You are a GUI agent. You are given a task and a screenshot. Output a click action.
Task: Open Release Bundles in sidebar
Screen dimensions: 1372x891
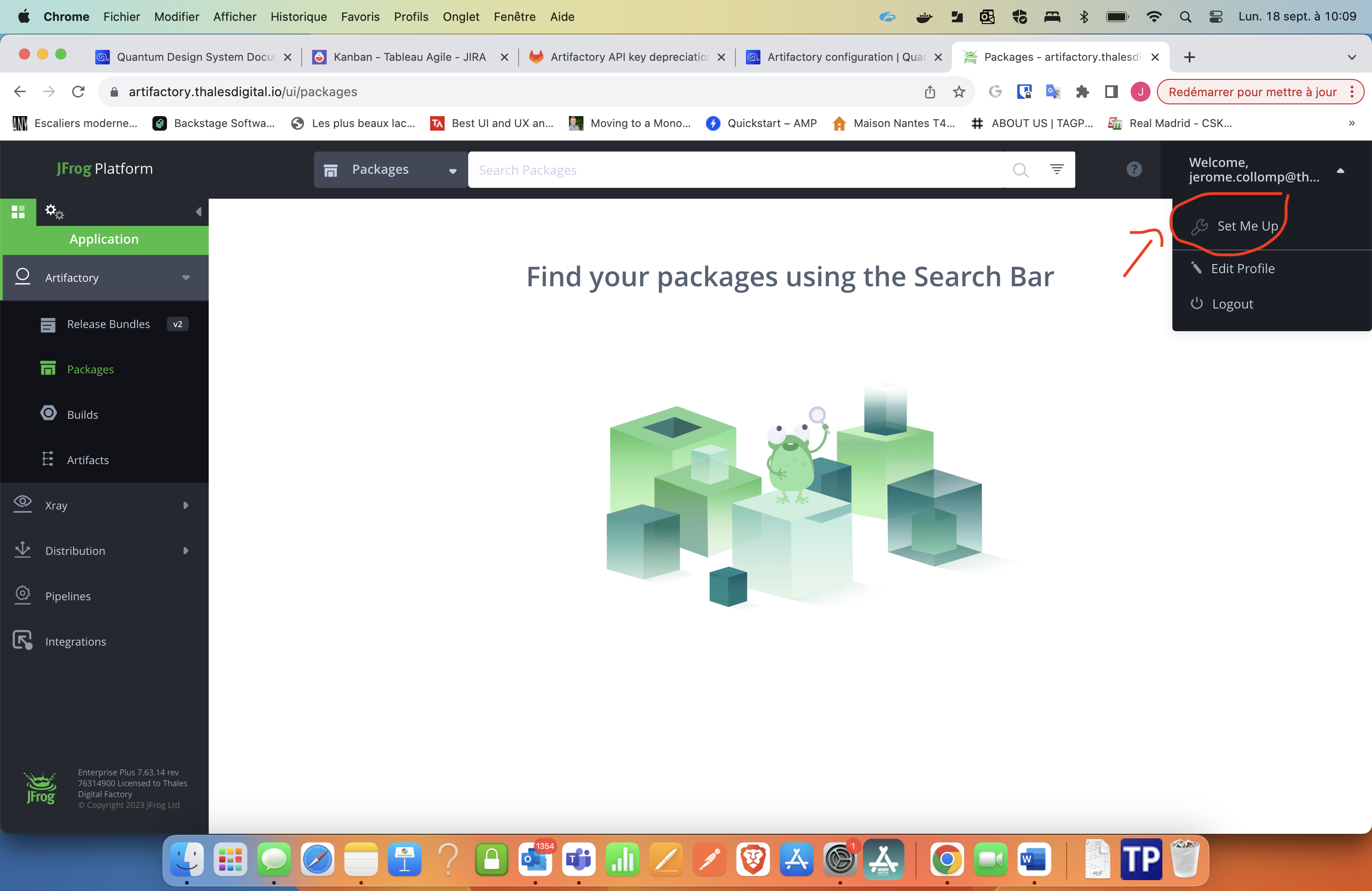(108, 324)
